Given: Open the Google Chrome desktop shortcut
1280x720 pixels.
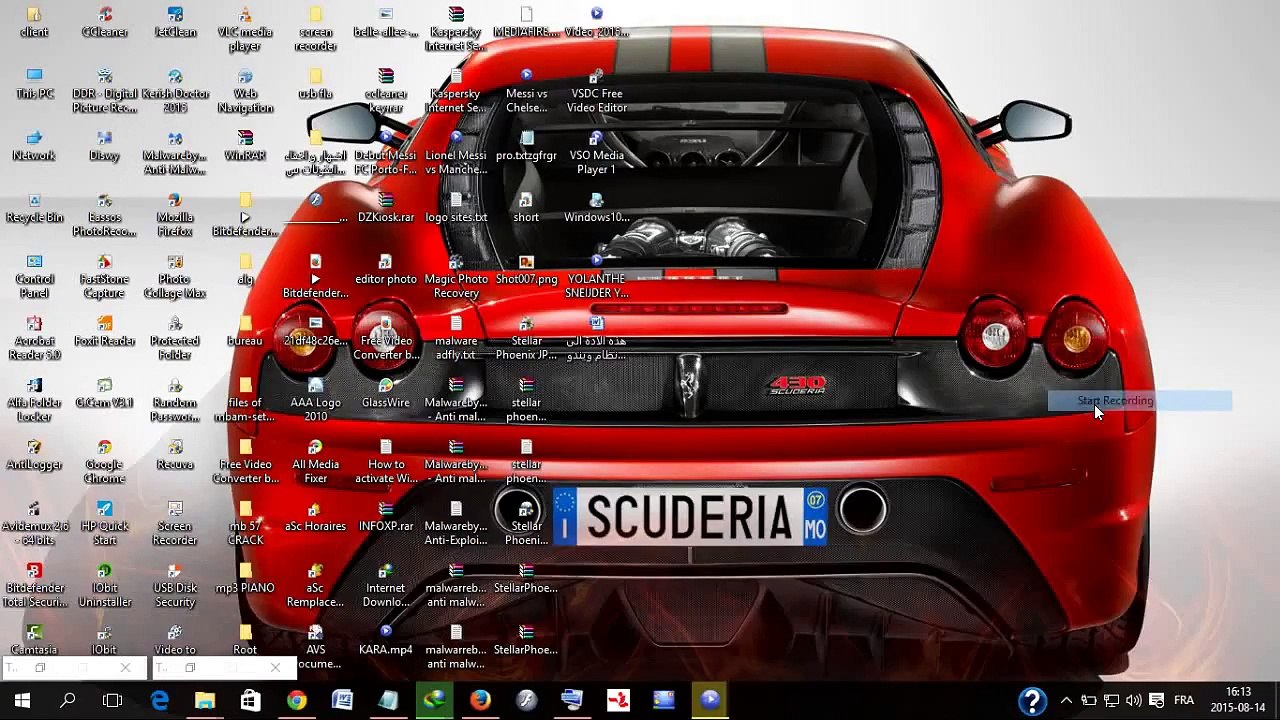Looking at the screenshot, I should pyautogui.click(x=104, y=463).
